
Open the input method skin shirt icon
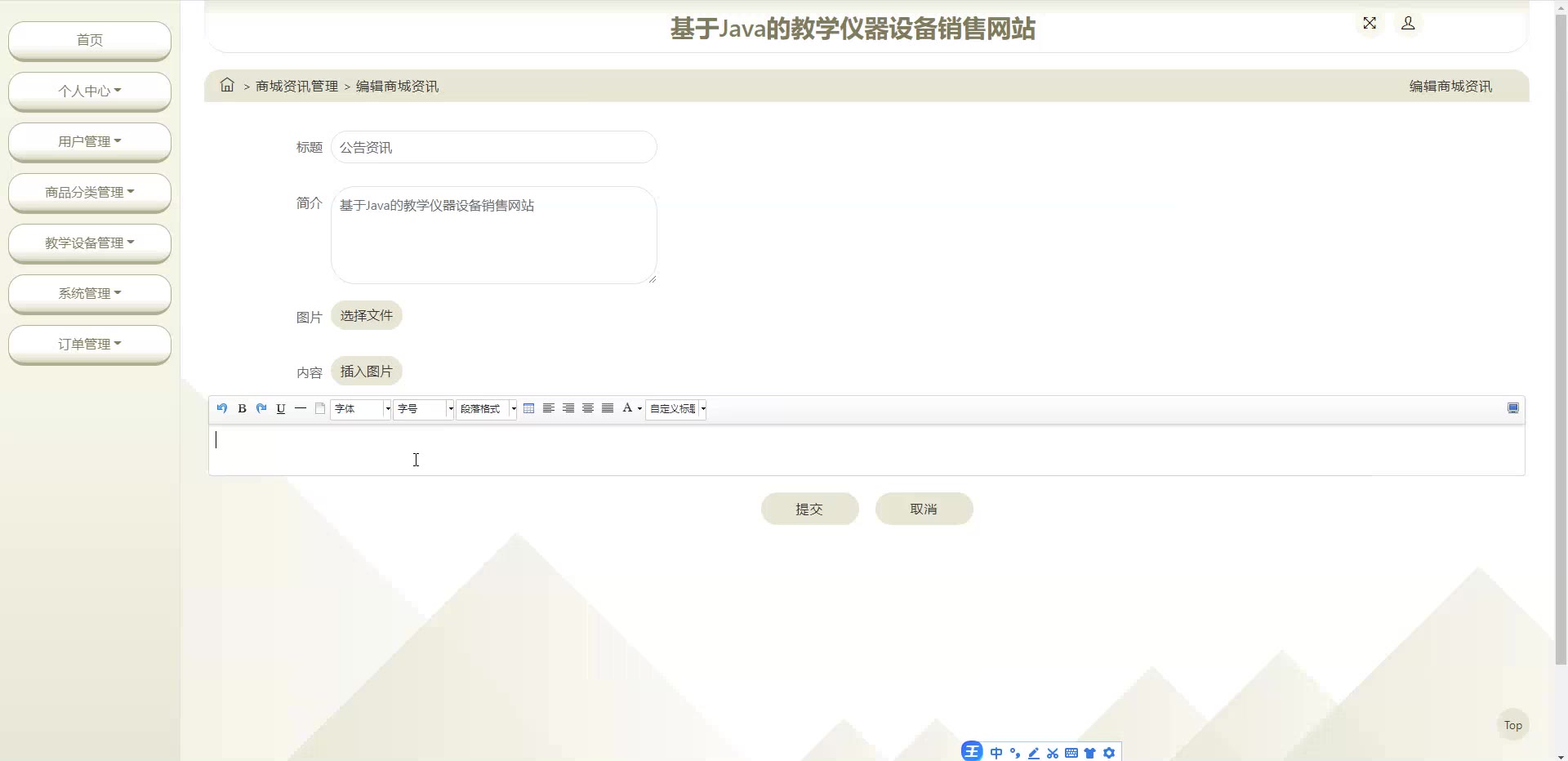coord(1090,753)
